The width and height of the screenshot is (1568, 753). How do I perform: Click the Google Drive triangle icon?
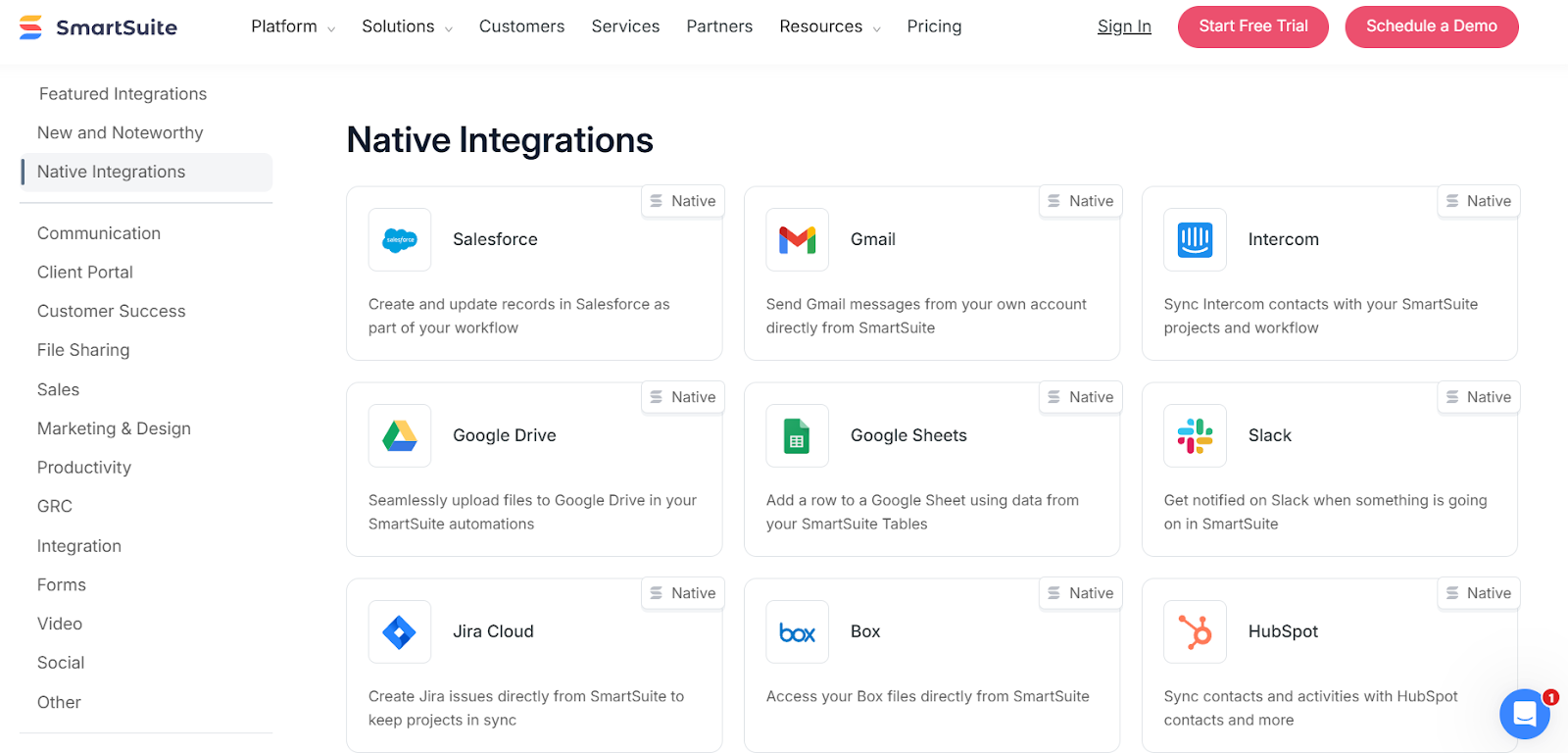pyautogui.click(x=400, y=435)
